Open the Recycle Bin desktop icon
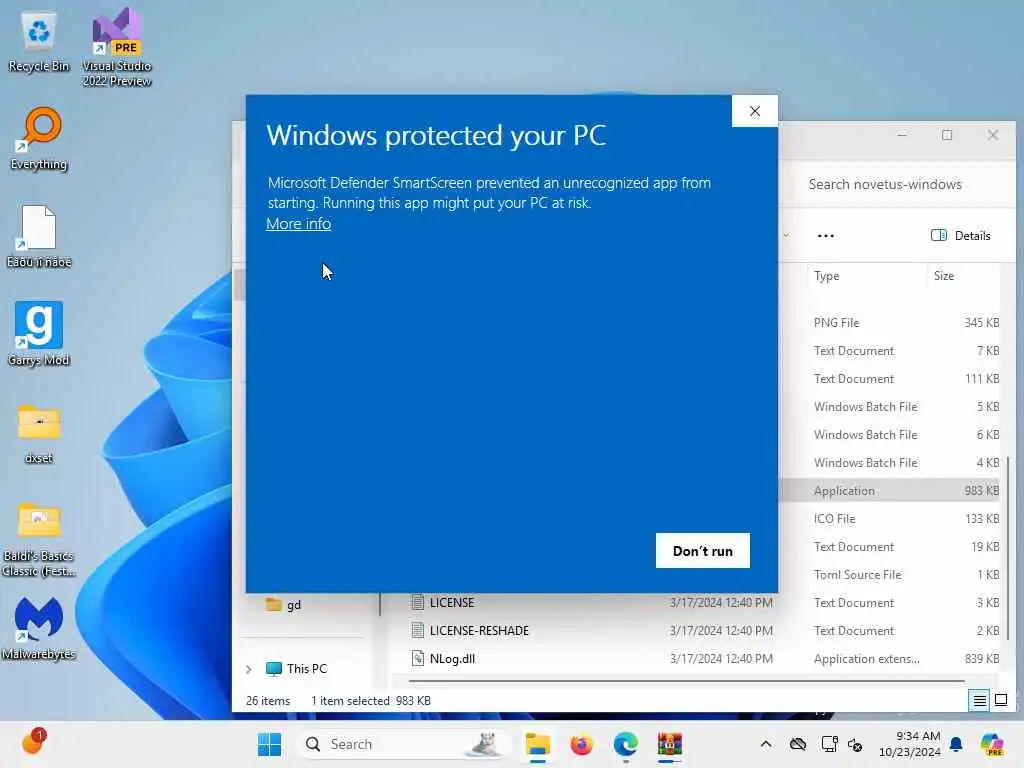Screen dimensions: 1024x768 pyautogui.click(x=39, y=41)
